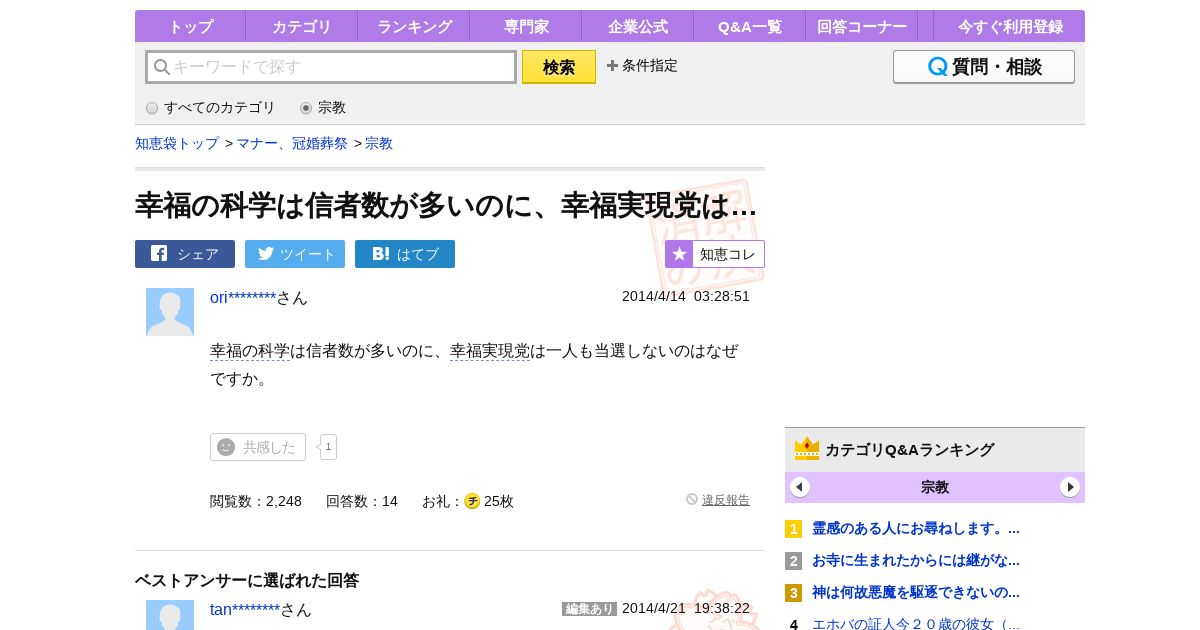1200x630 pixels.
Task: Open the トップ tab
Action: 190,27
